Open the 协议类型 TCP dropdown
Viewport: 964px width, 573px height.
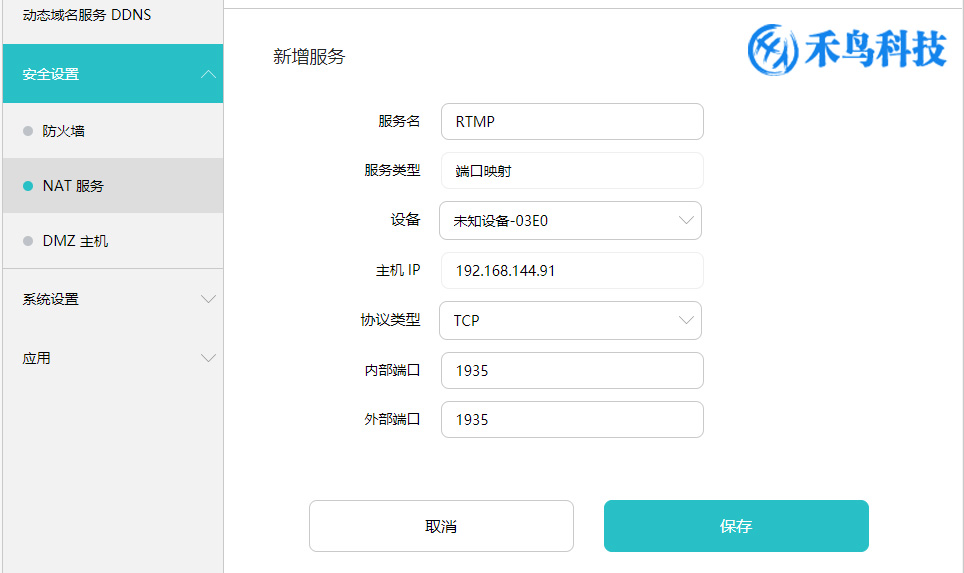tap(571, 320)
